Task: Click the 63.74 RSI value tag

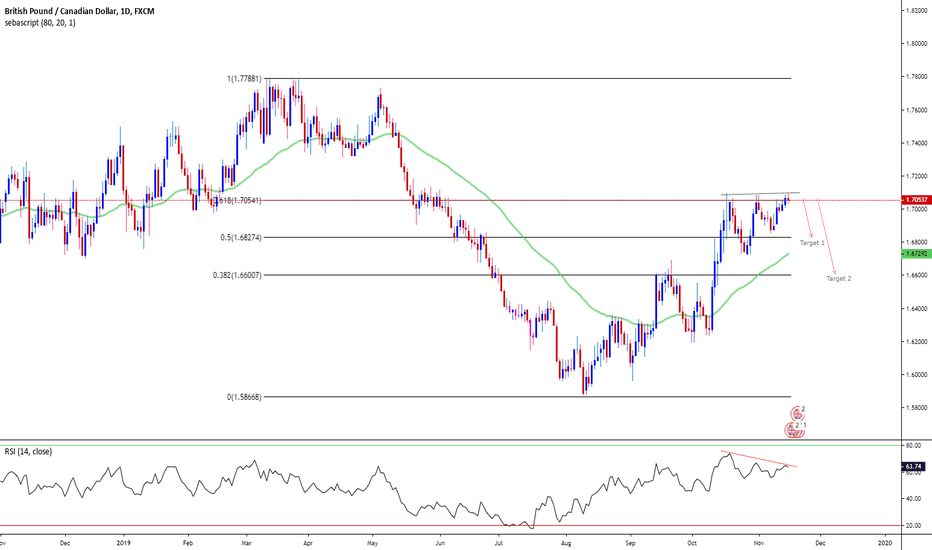Action: 912,465
